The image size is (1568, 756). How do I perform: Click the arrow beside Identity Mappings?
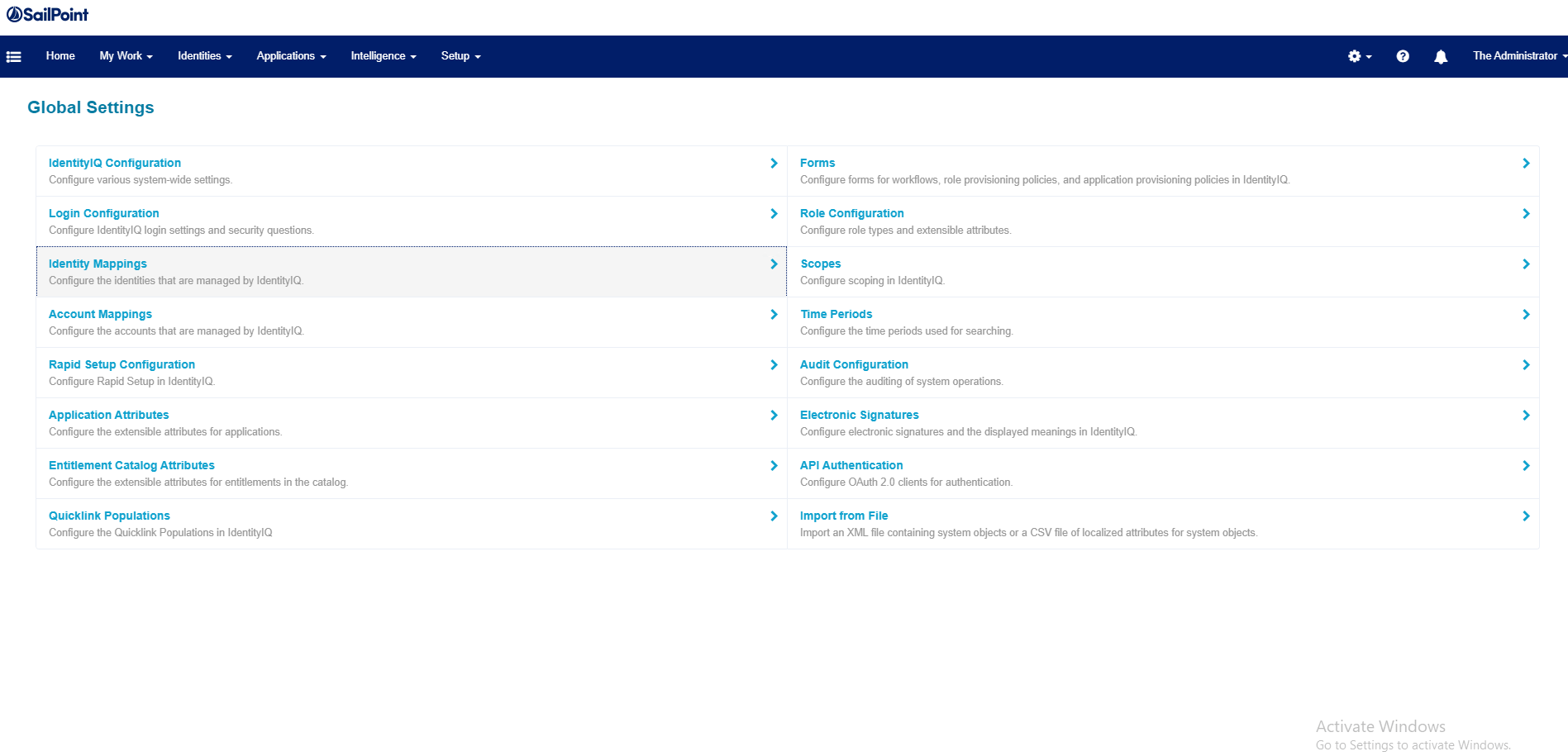point(774,264)
